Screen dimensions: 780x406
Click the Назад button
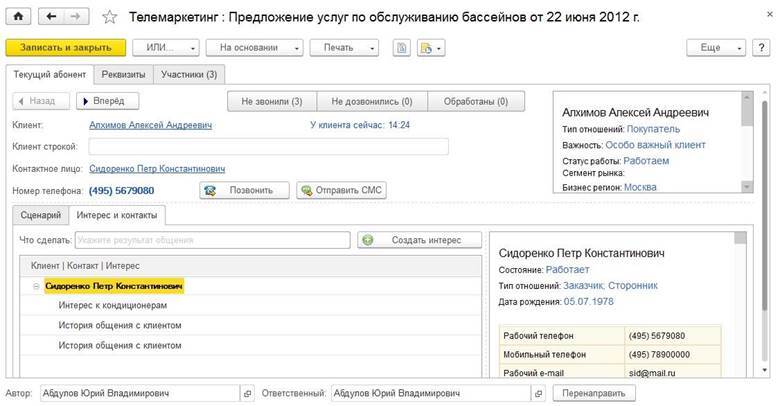tap(41, 101)
